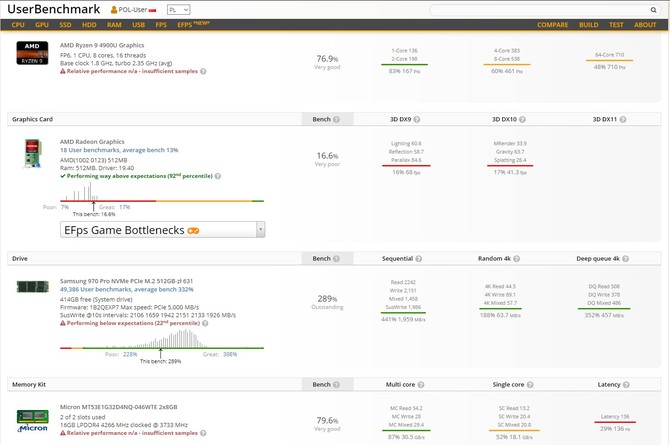This screenshot has height=445, width=670.
Task: Click the UserBenchmark site logo
Action: (x=54, y=9)
